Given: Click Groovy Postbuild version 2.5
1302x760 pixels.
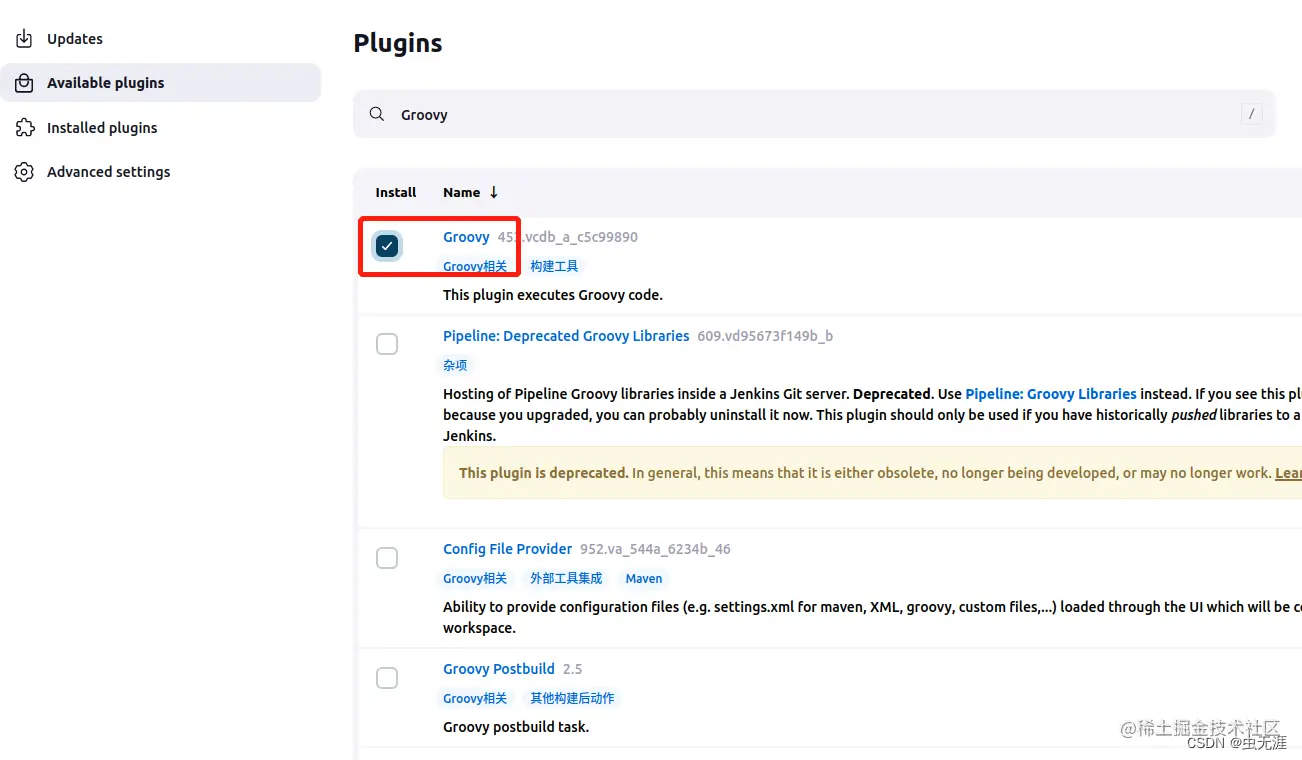Looking at the screenshot, I should pos(572,669).
